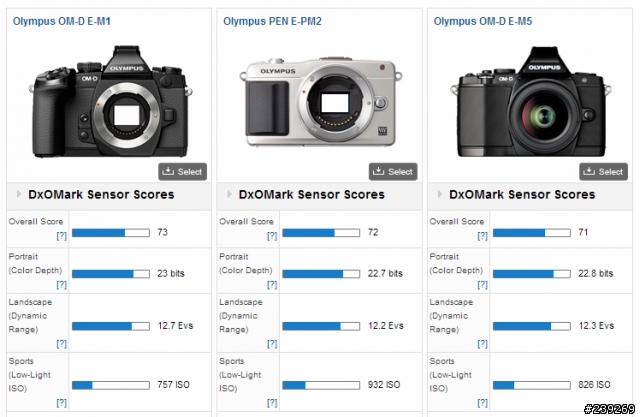640x417 pixels.
Task: Click the '22.8 bits' color depth value
Action: pos(596,273)
